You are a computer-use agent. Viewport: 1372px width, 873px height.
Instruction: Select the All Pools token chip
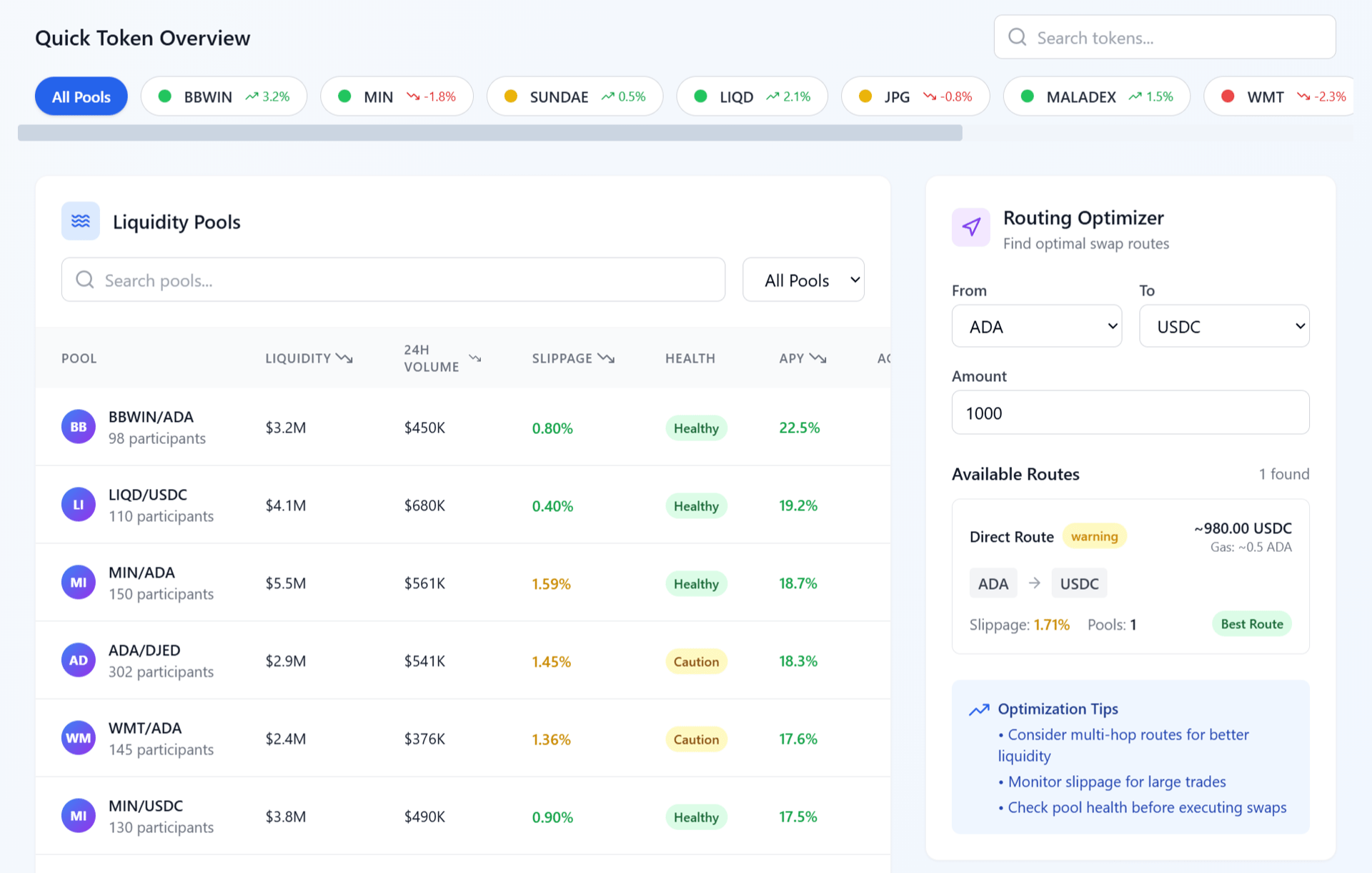pos(81,97)
